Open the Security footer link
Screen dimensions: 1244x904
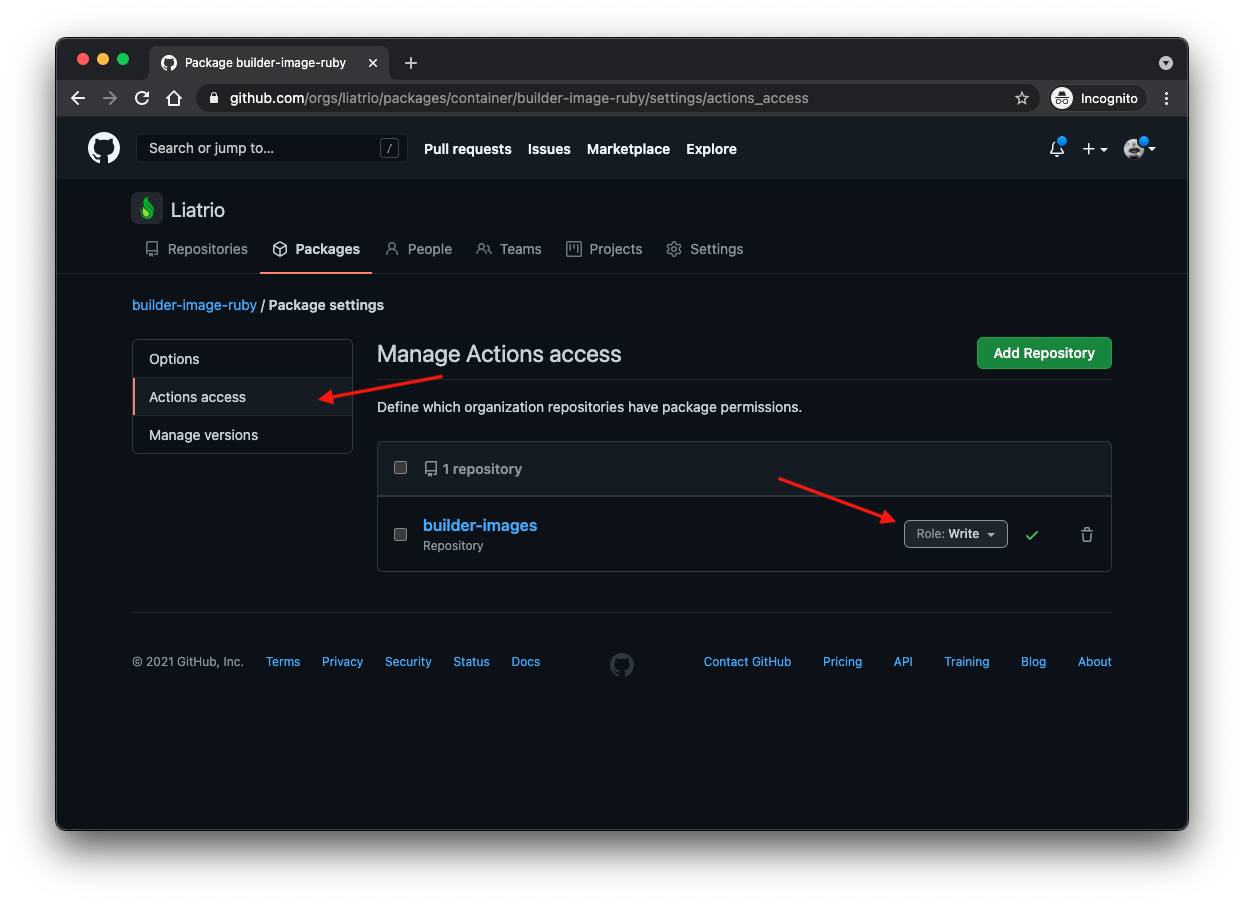click(408, 662)
